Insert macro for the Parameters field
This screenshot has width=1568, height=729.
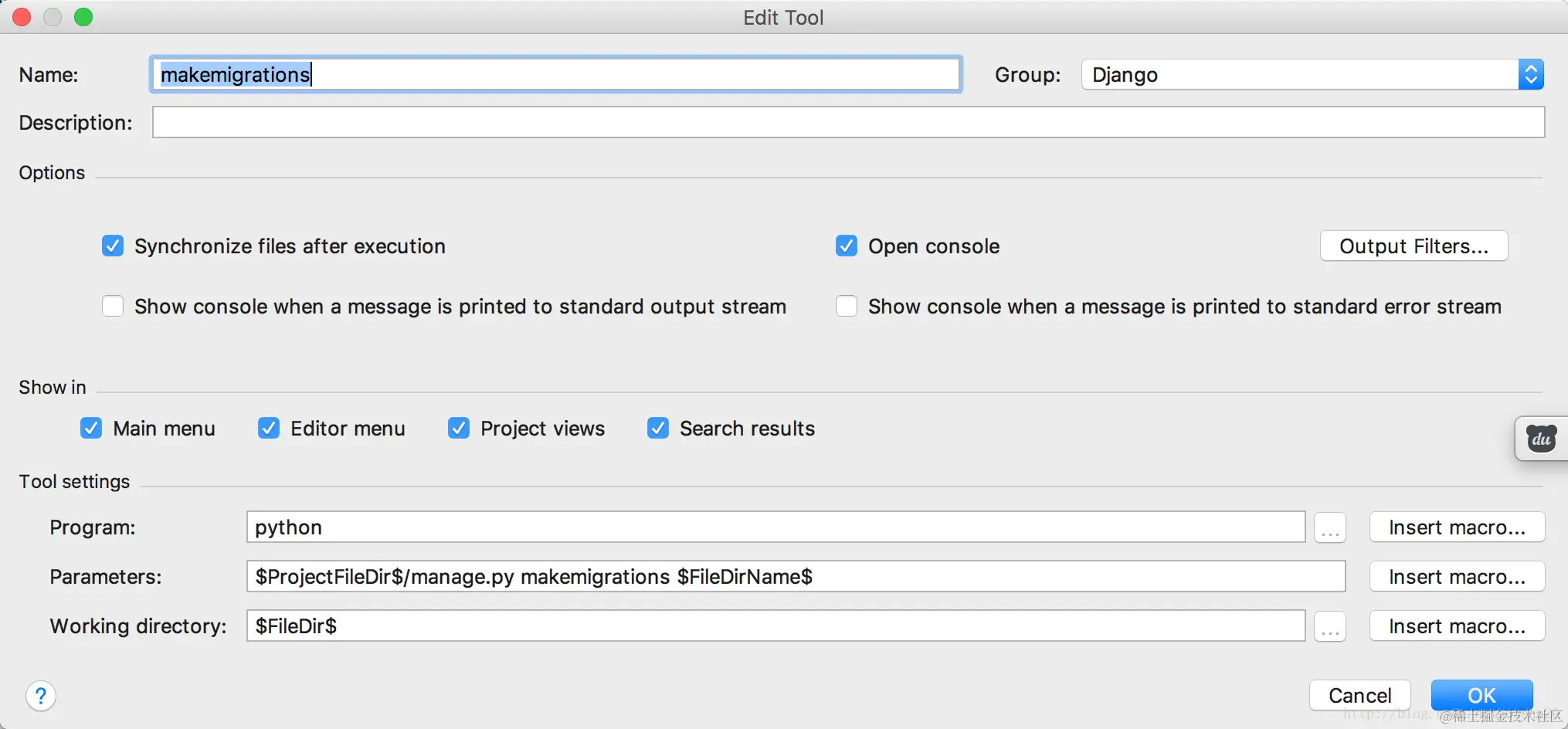pos(1457,577)
